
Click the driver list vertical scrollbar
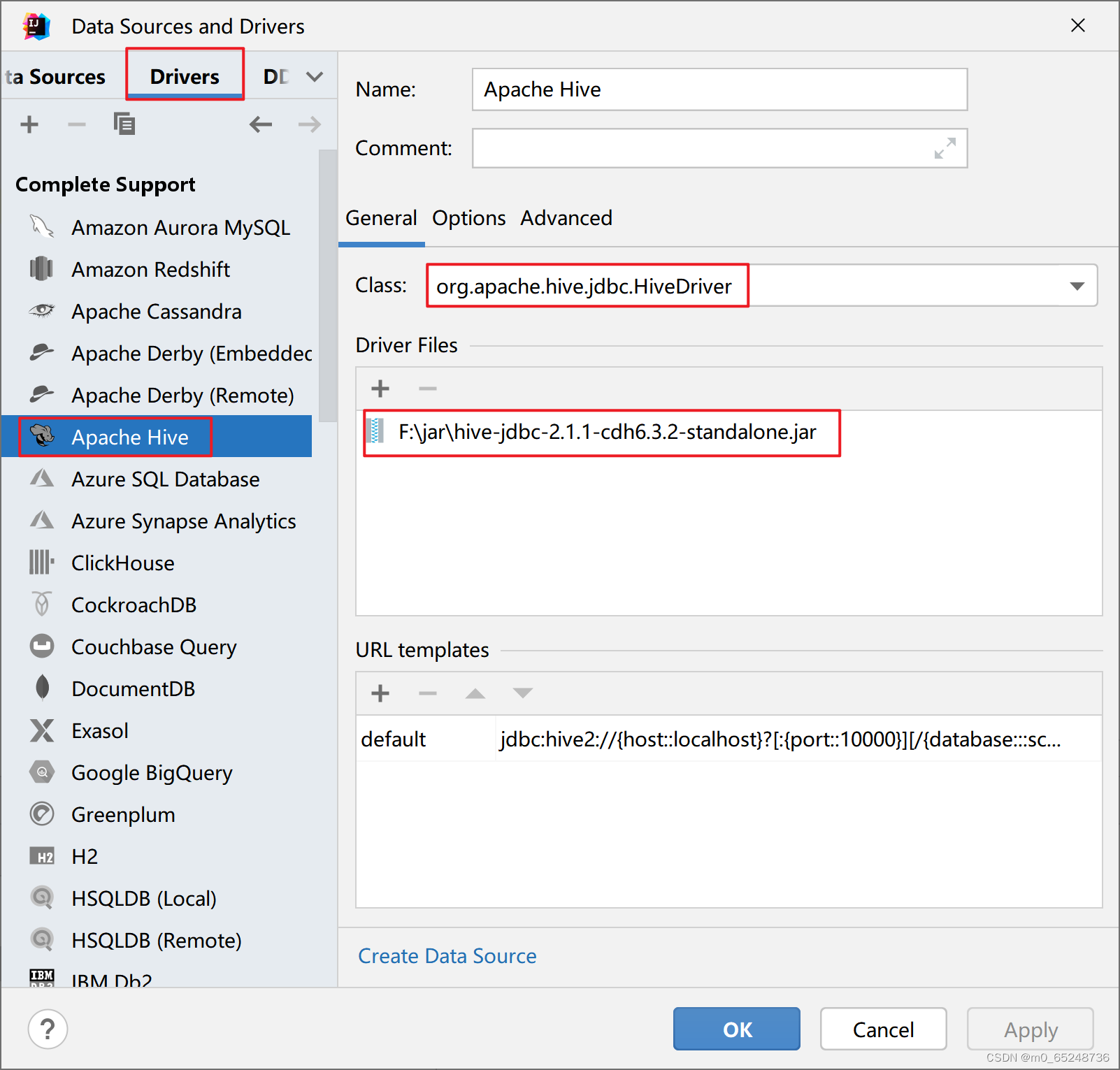[327, 286]
